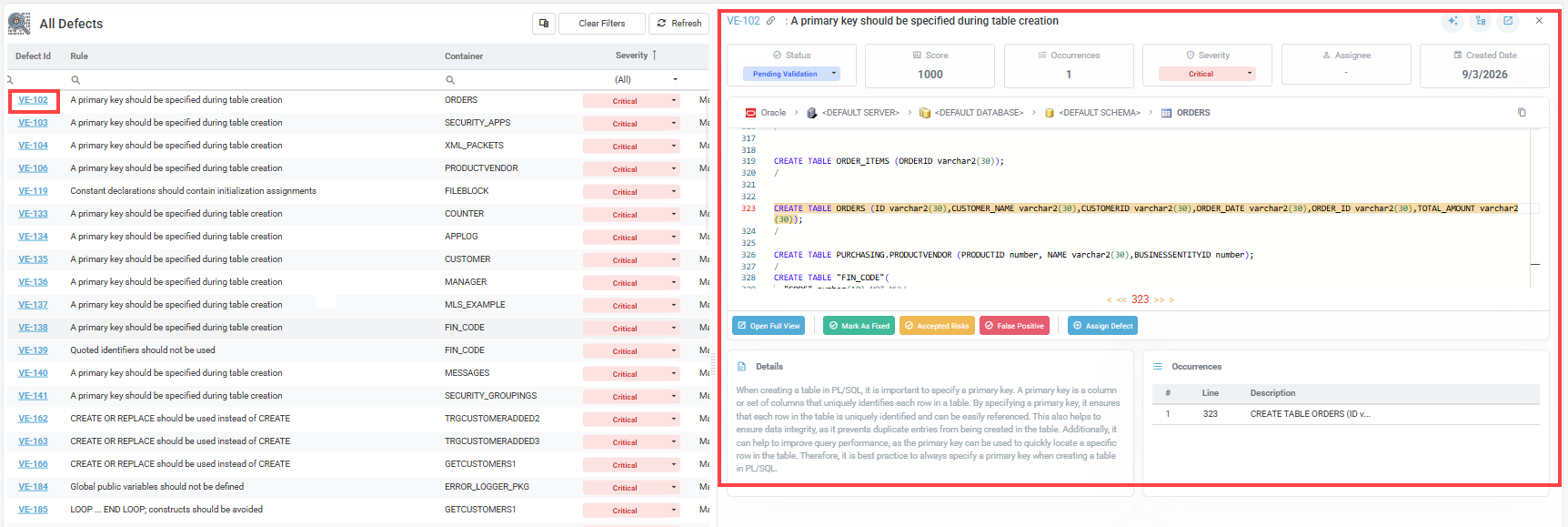1568x527 pixels.
Task: Click the DEFAULT SERVER icon in breadcrumb
Action: 812,113
